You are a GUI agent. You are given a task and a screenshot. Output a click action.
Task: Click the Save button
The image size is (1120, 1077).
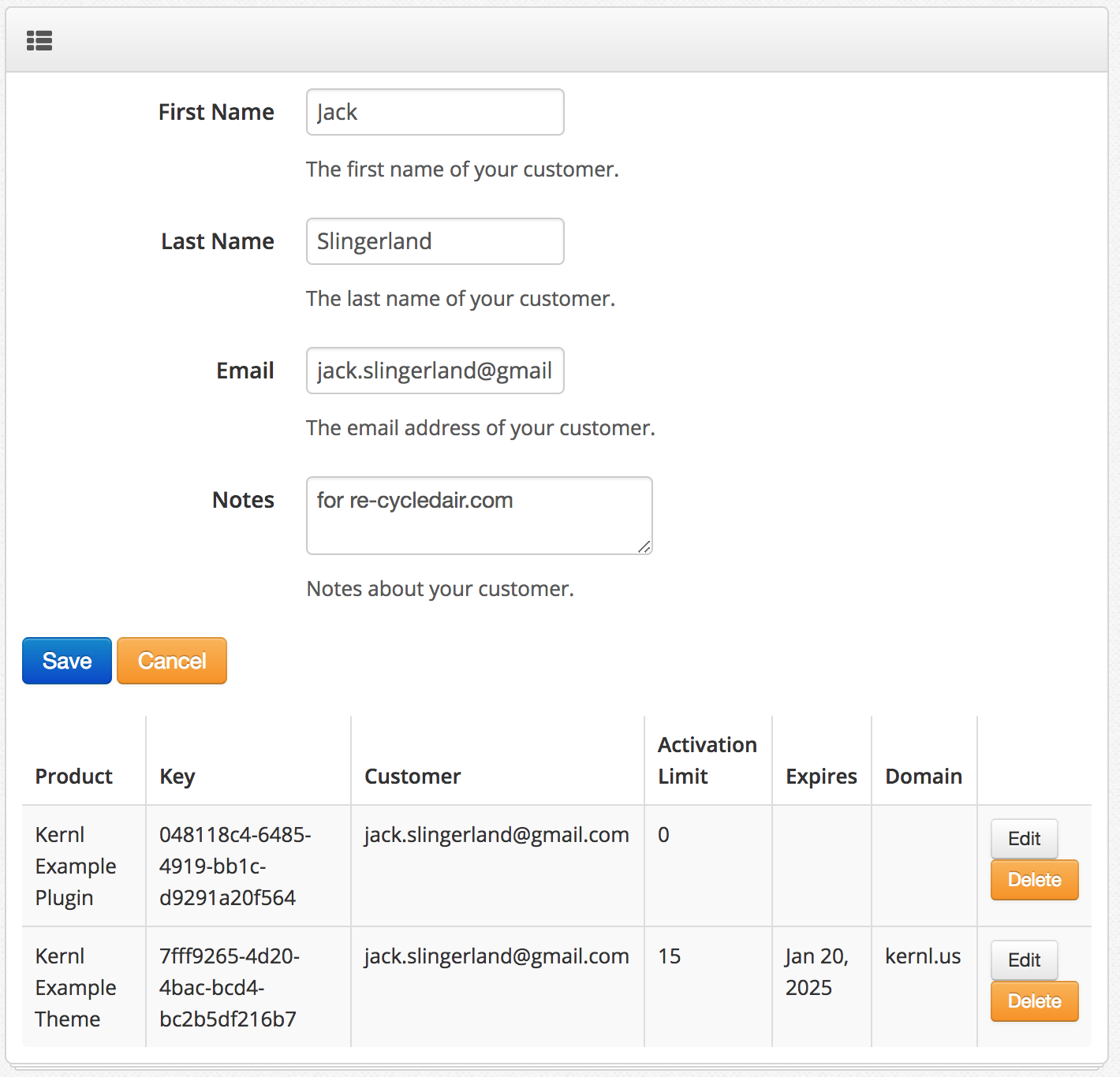tap(66, 660)
